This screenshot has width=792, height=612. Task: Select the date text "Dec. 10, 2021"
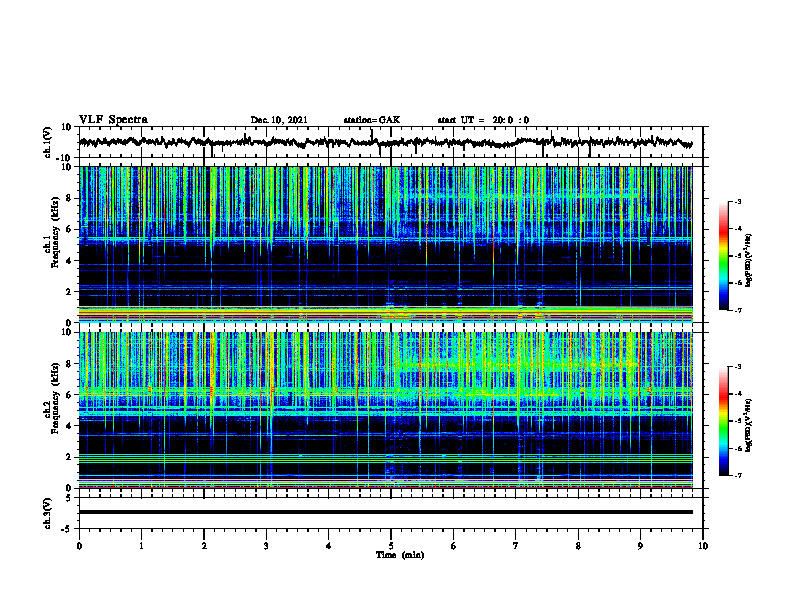point(279,120)
